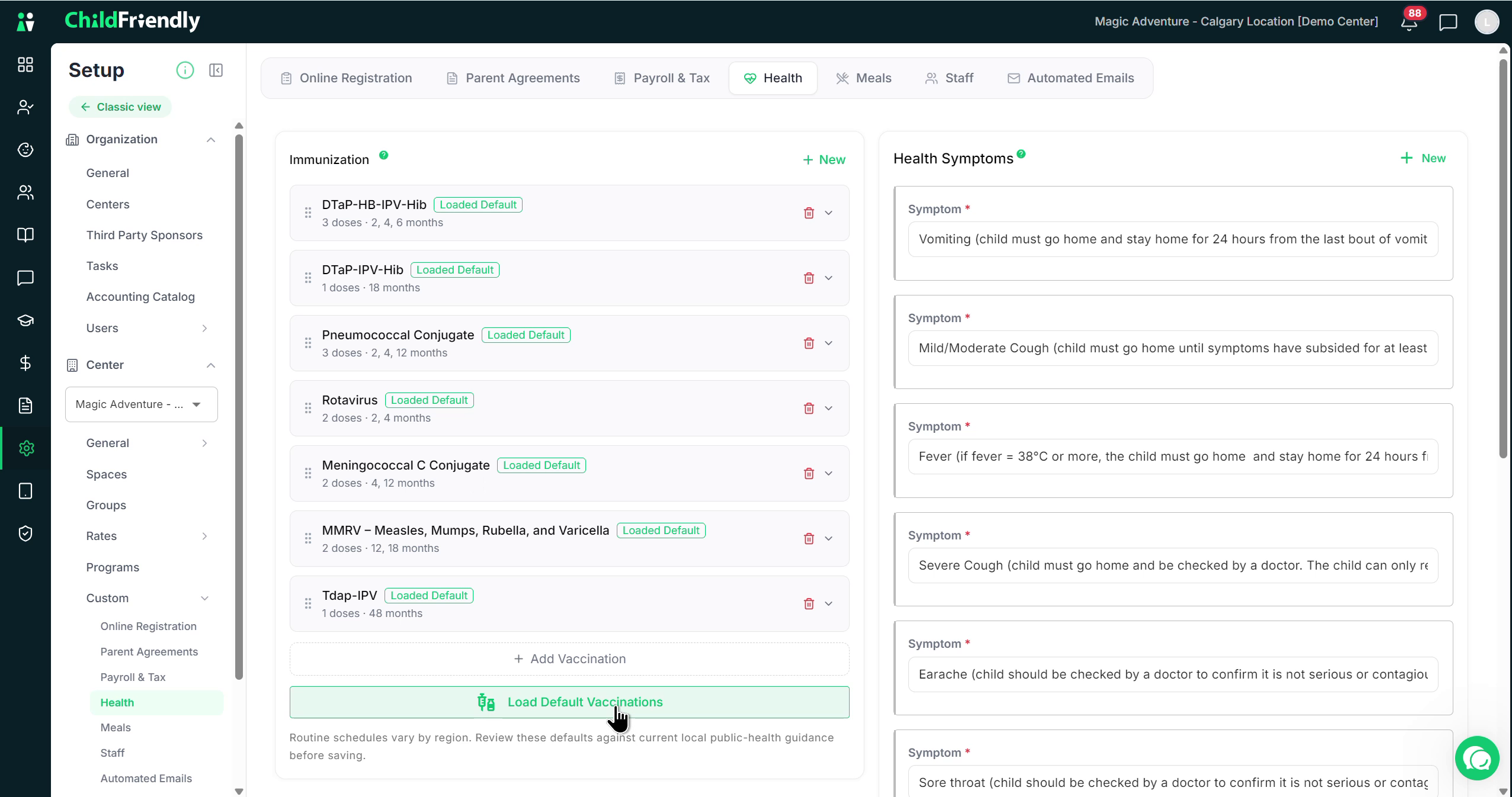Click the Fever symptom text field
The height and width of the screenshot is (797, 1512).
click(1173, 457)
